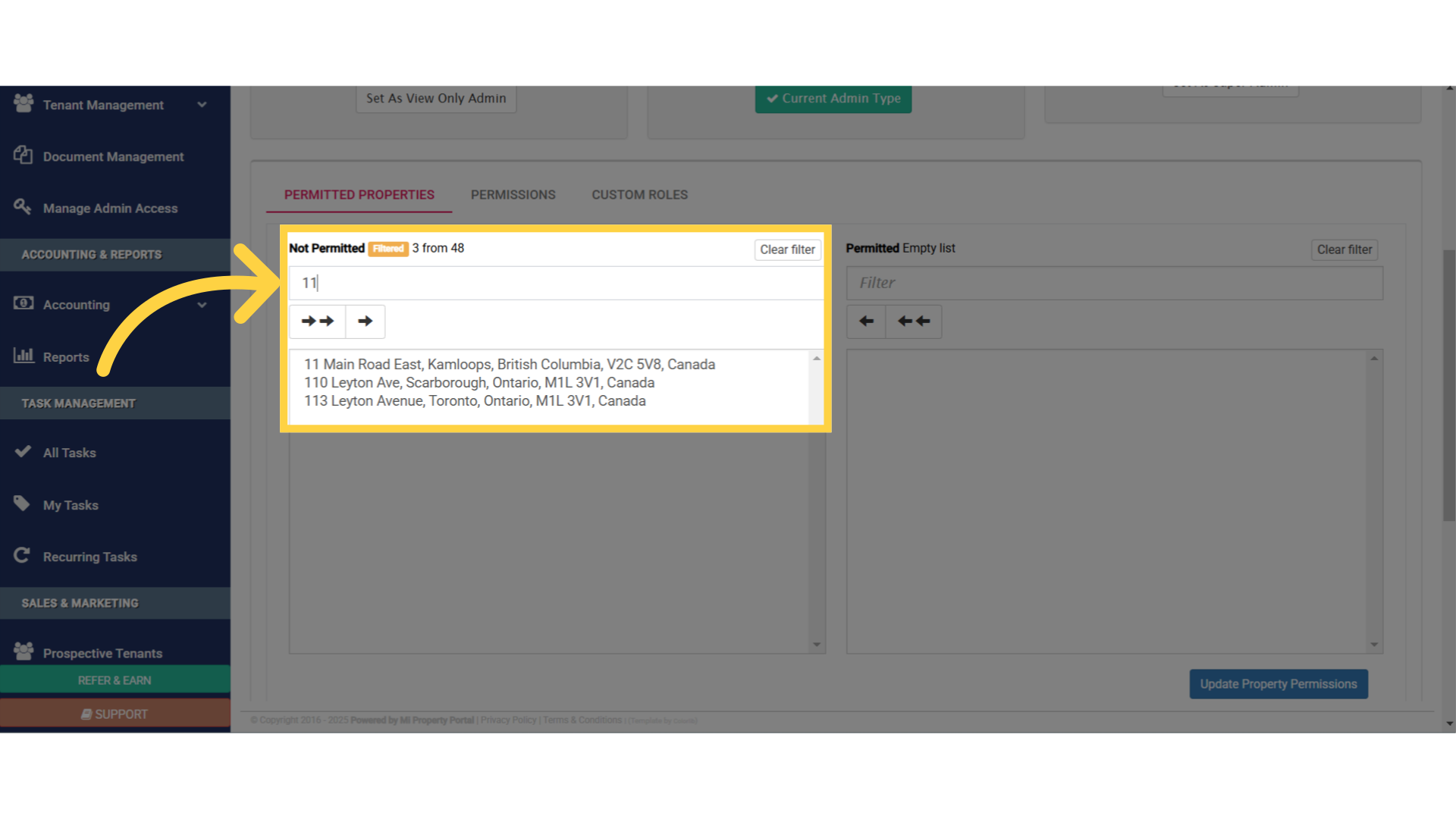Click the Task Management section header

click(115, 403)
